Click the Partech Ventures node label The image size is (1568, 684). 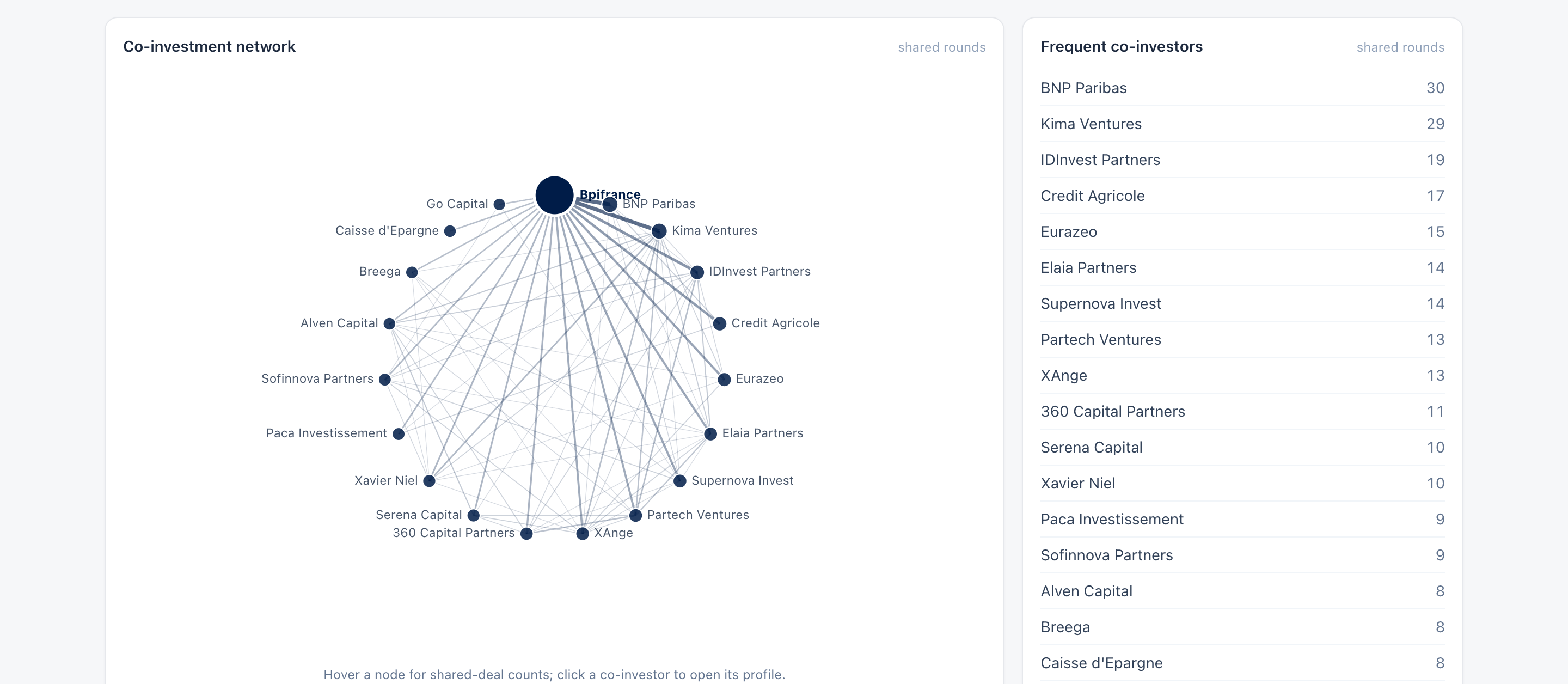click(x=697, y=515)
